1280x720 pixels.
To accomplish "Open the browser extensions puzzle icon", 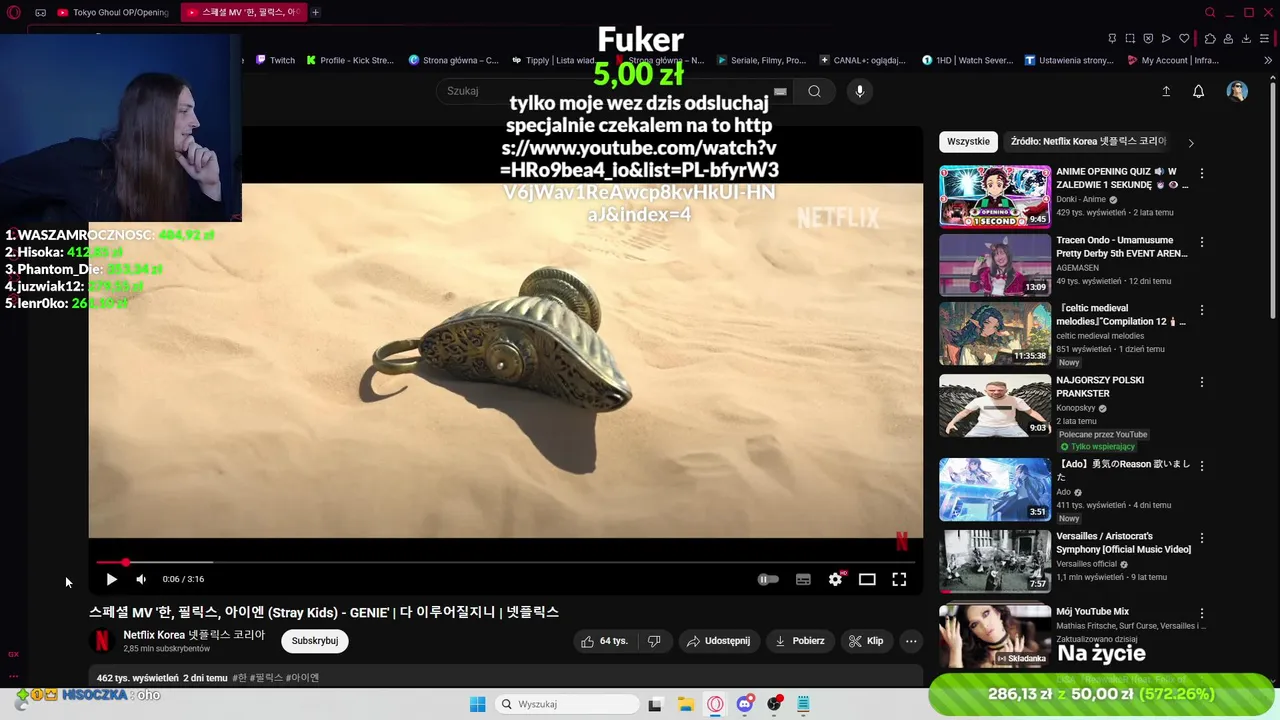I will 1210,39.
